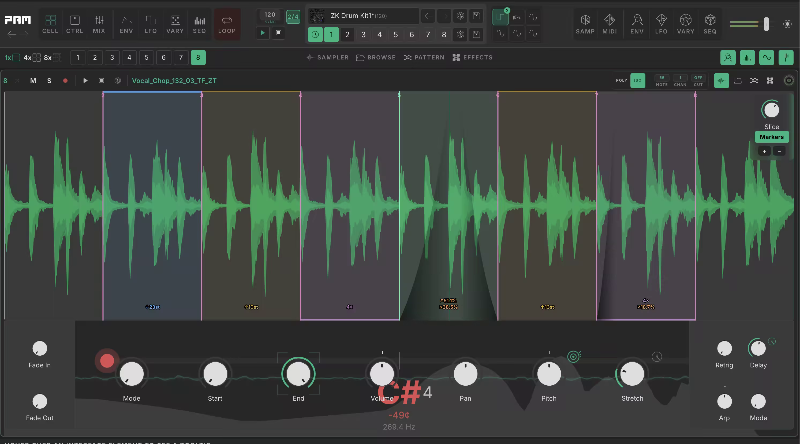Click the Slice knob
800x444 pixels.
coord(771,110)
